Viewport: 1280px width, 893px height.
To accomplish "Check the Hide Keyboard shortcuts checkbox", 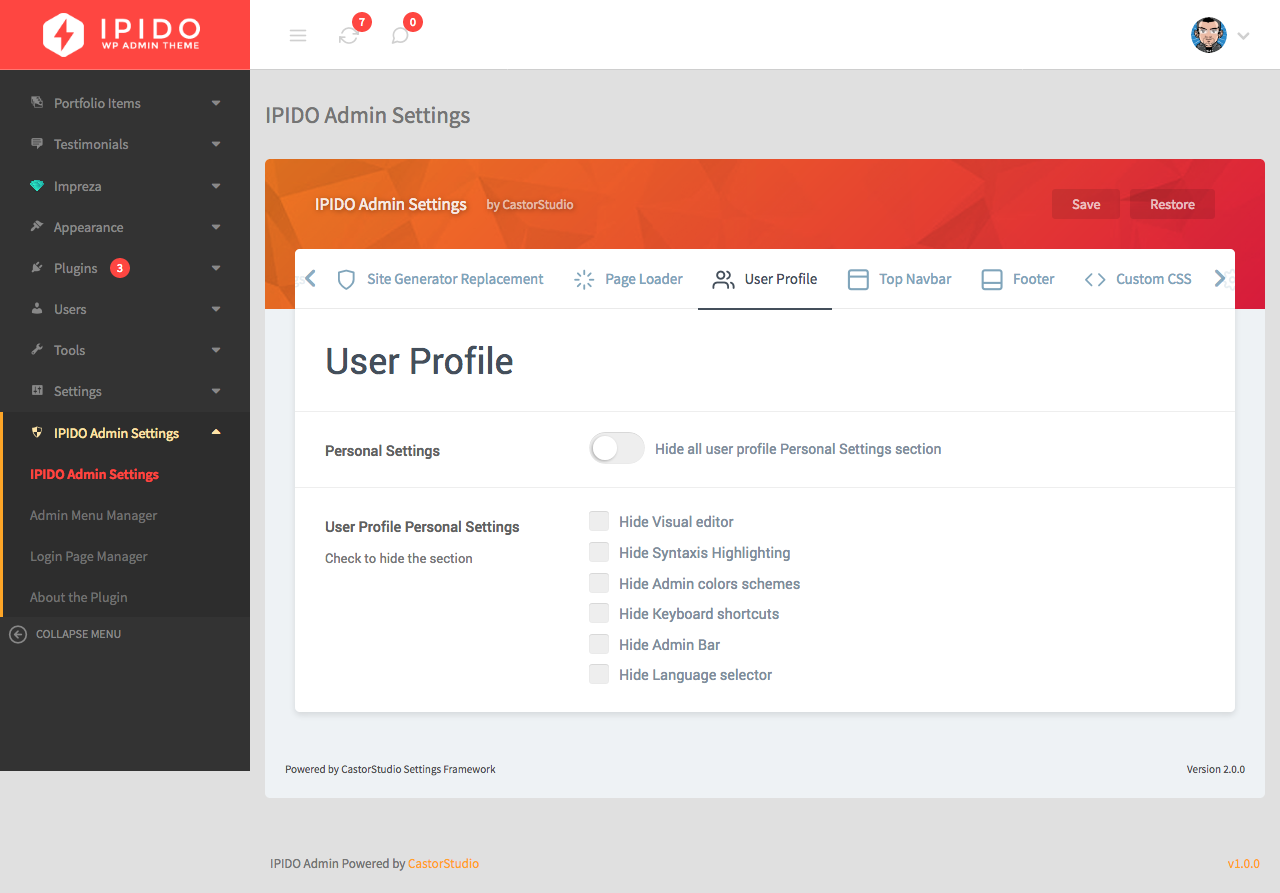I will point(599,613).
